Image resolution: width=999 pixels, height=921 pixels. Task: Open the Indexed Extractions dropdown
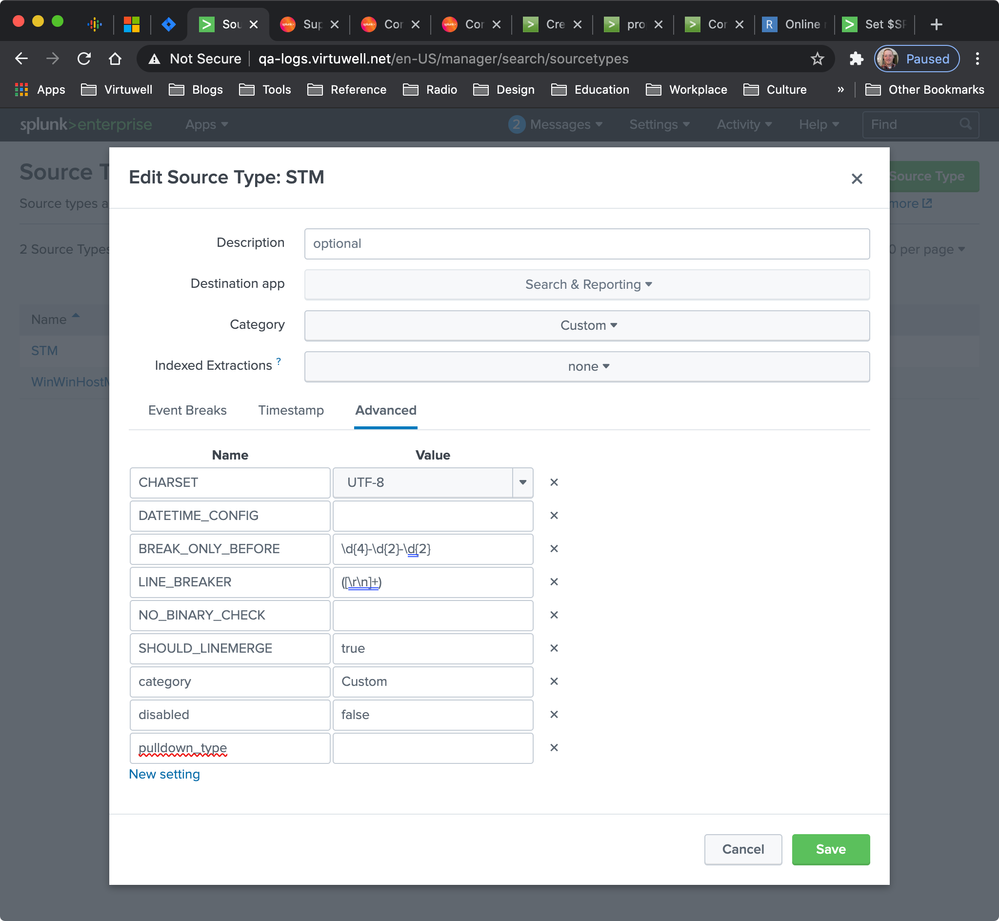(x=587, y=367)
